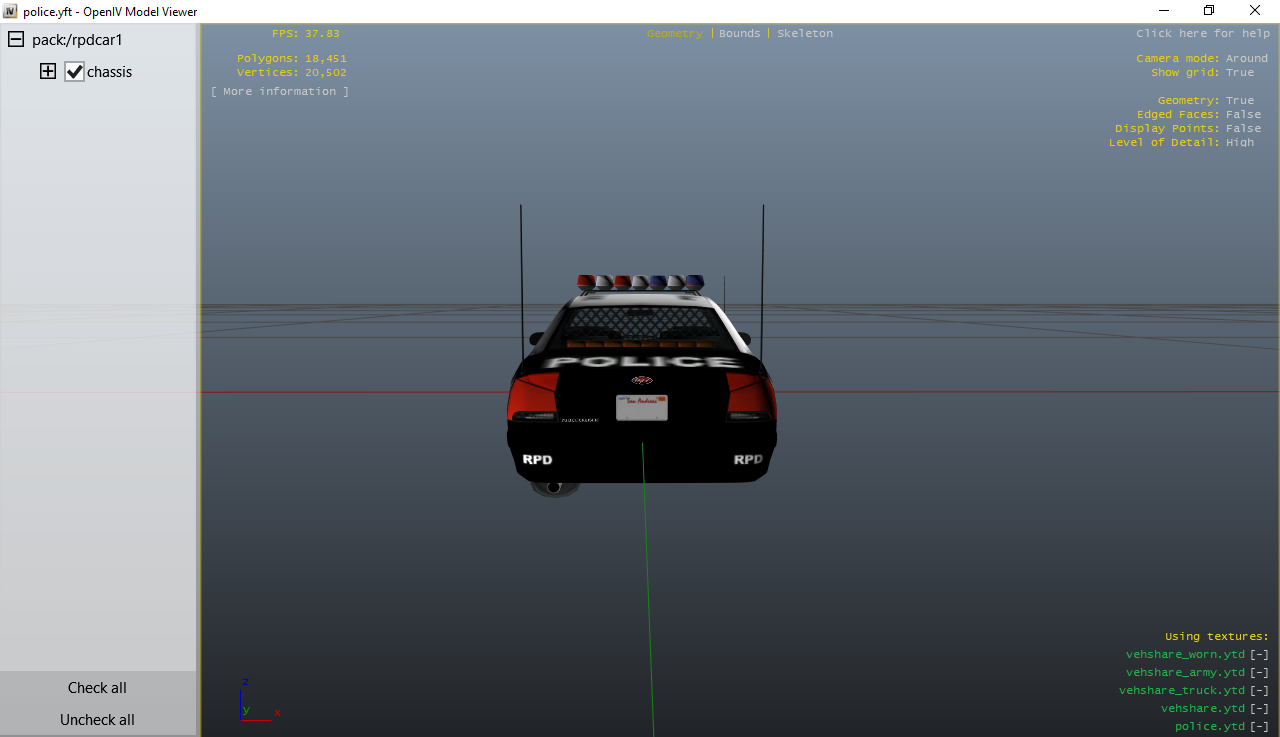Uncheck the chassis visibility checkbox
Screen dimensions: 1280x737
[x=74, y=72]
